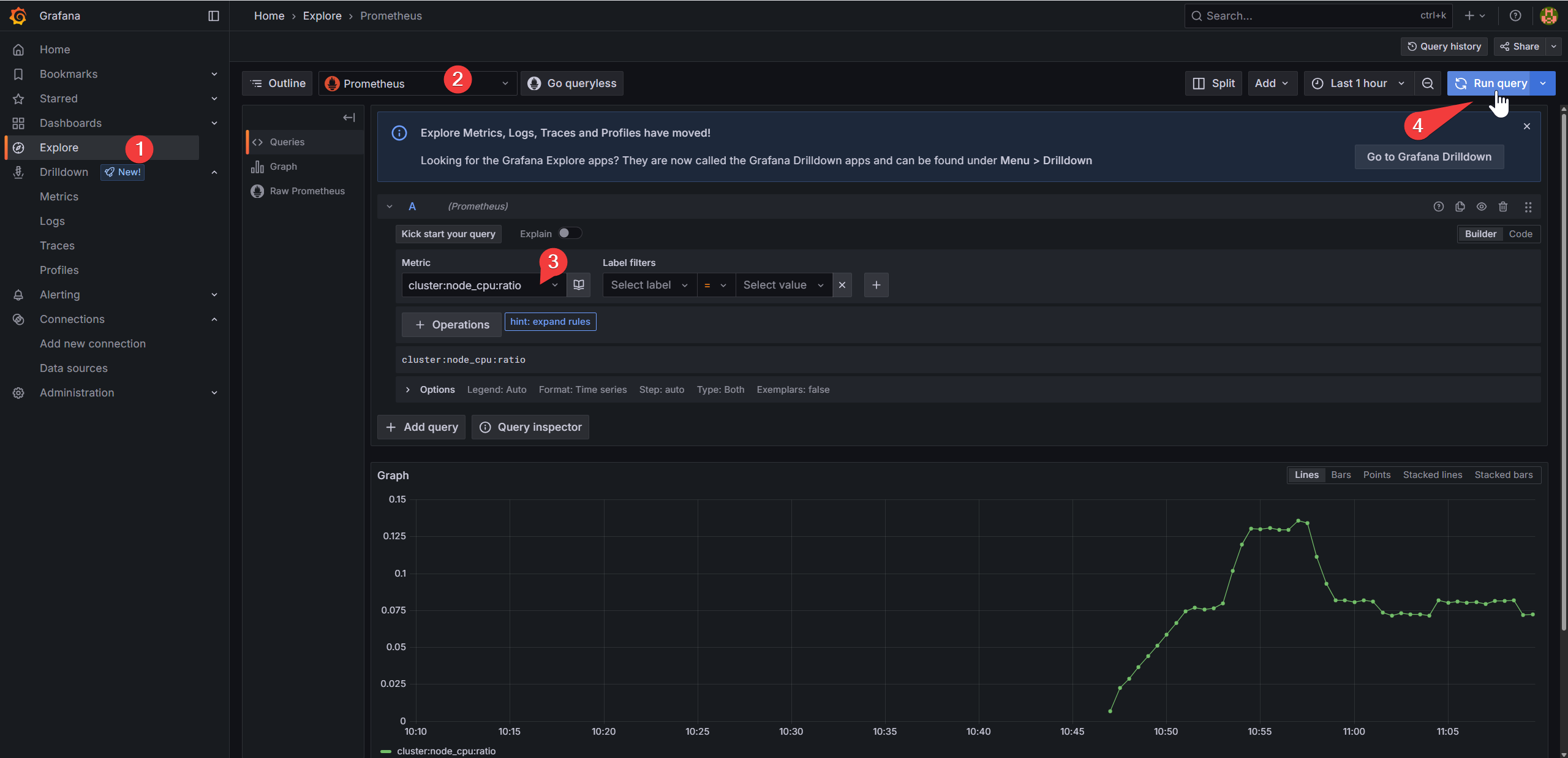This screenshot has width=1568, height=758.
Task: Show query A help icon
Action: pyautogui.click(x=1439, y=207)
